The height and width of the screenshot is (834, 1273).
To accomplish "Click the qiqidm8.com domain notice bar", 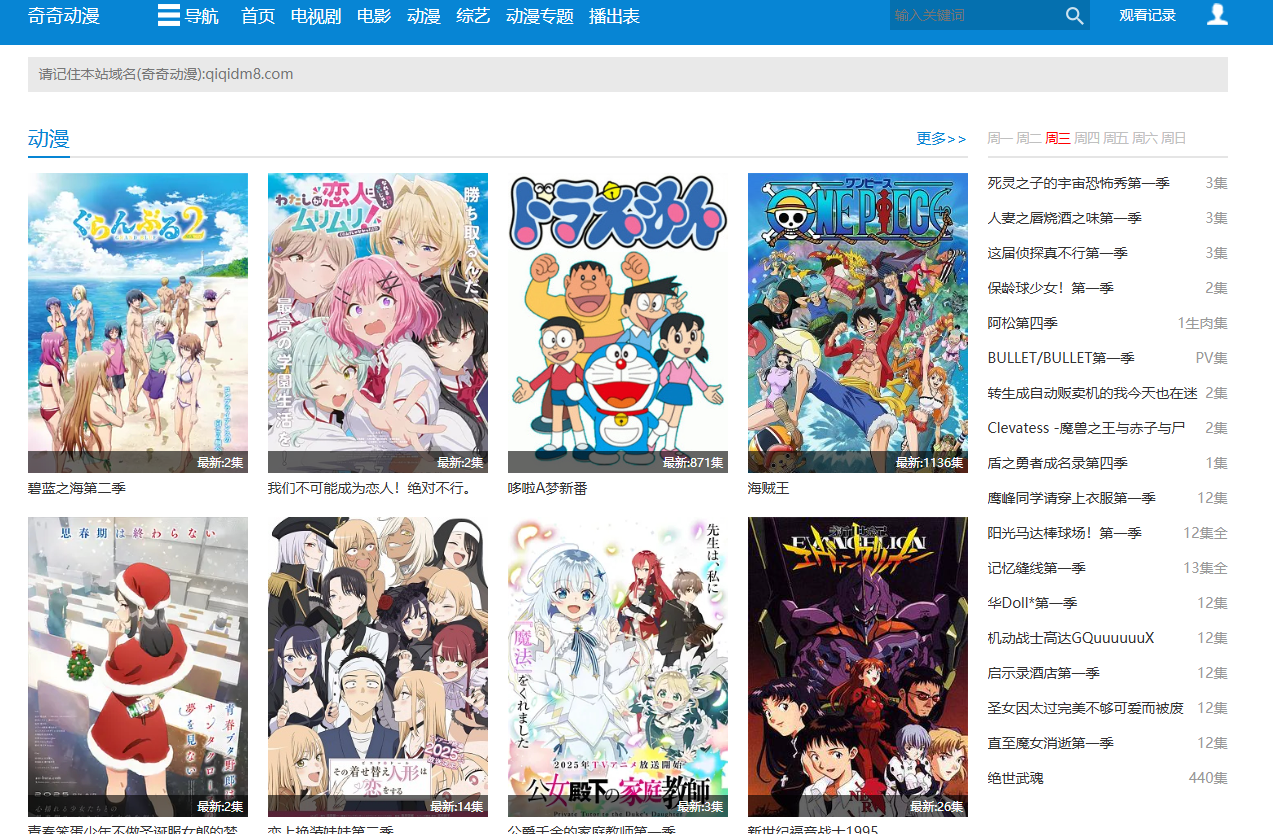I will (628, 74).
